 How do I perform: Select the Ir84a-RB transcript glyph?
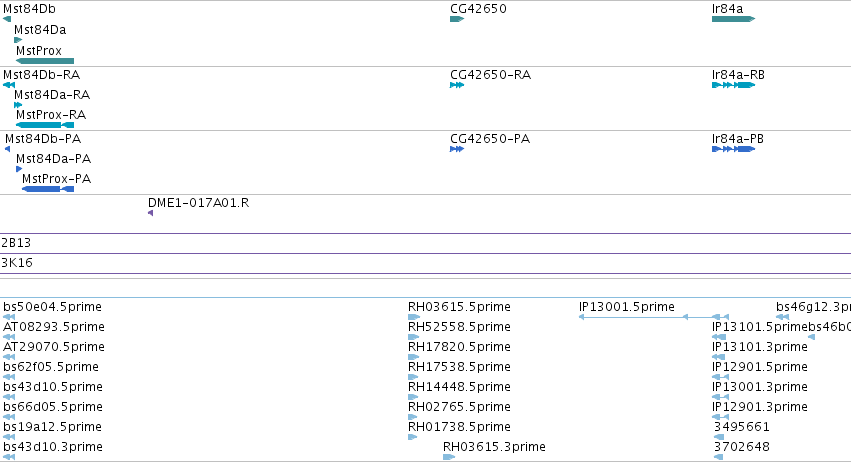point(733,85)
